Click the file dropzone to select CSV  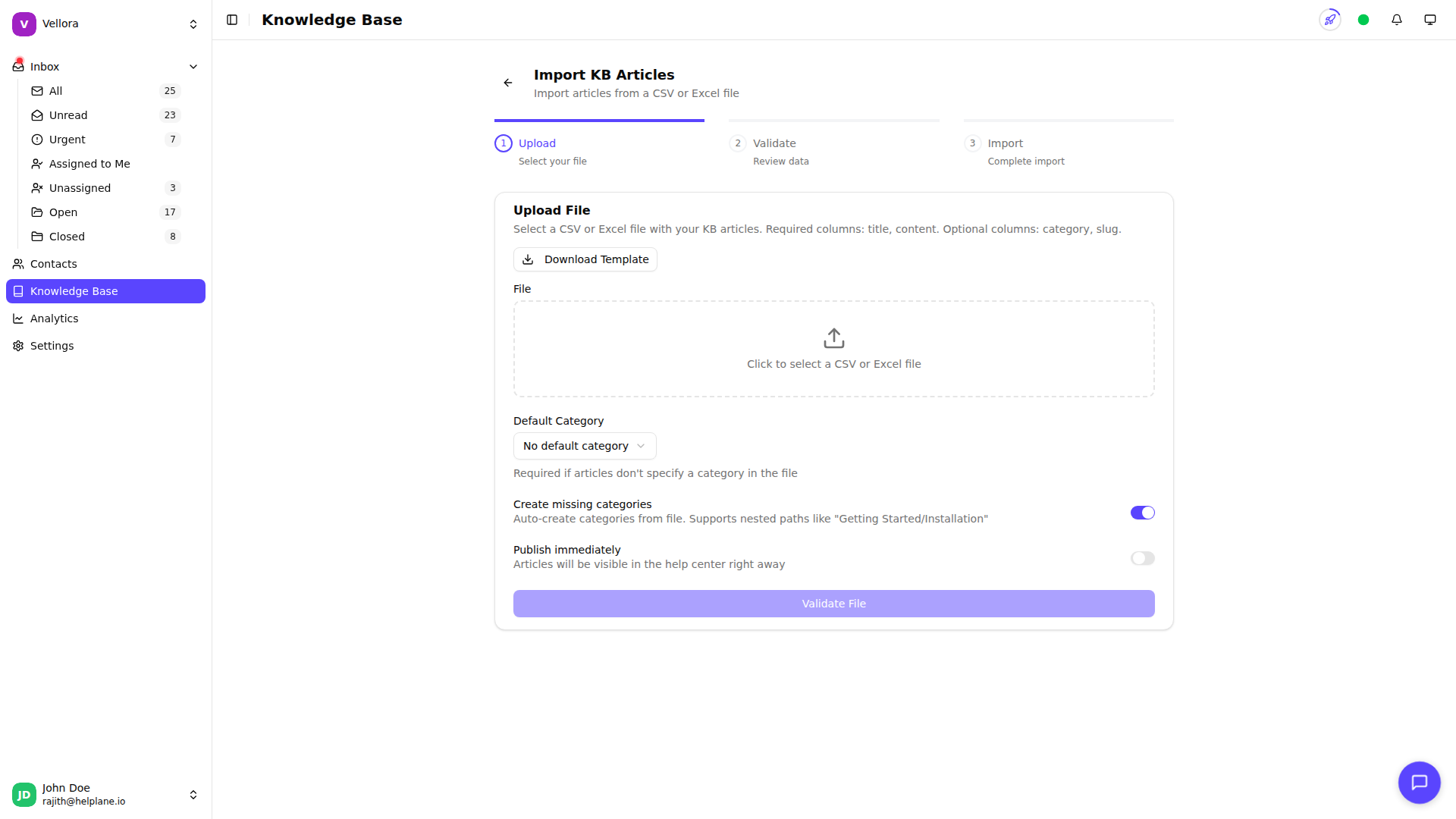tap(834, 349)
